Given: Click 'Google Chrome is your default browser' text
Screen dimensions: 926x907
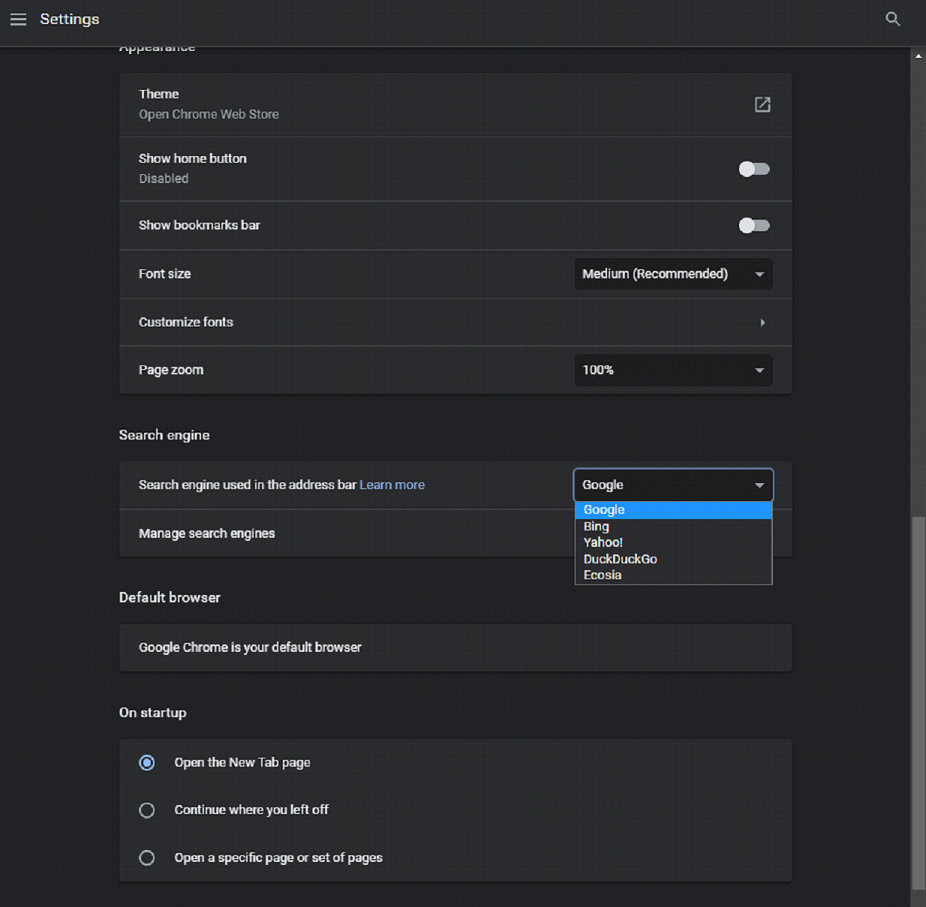Looking at the screenshot, I should [x=250, y=648].
